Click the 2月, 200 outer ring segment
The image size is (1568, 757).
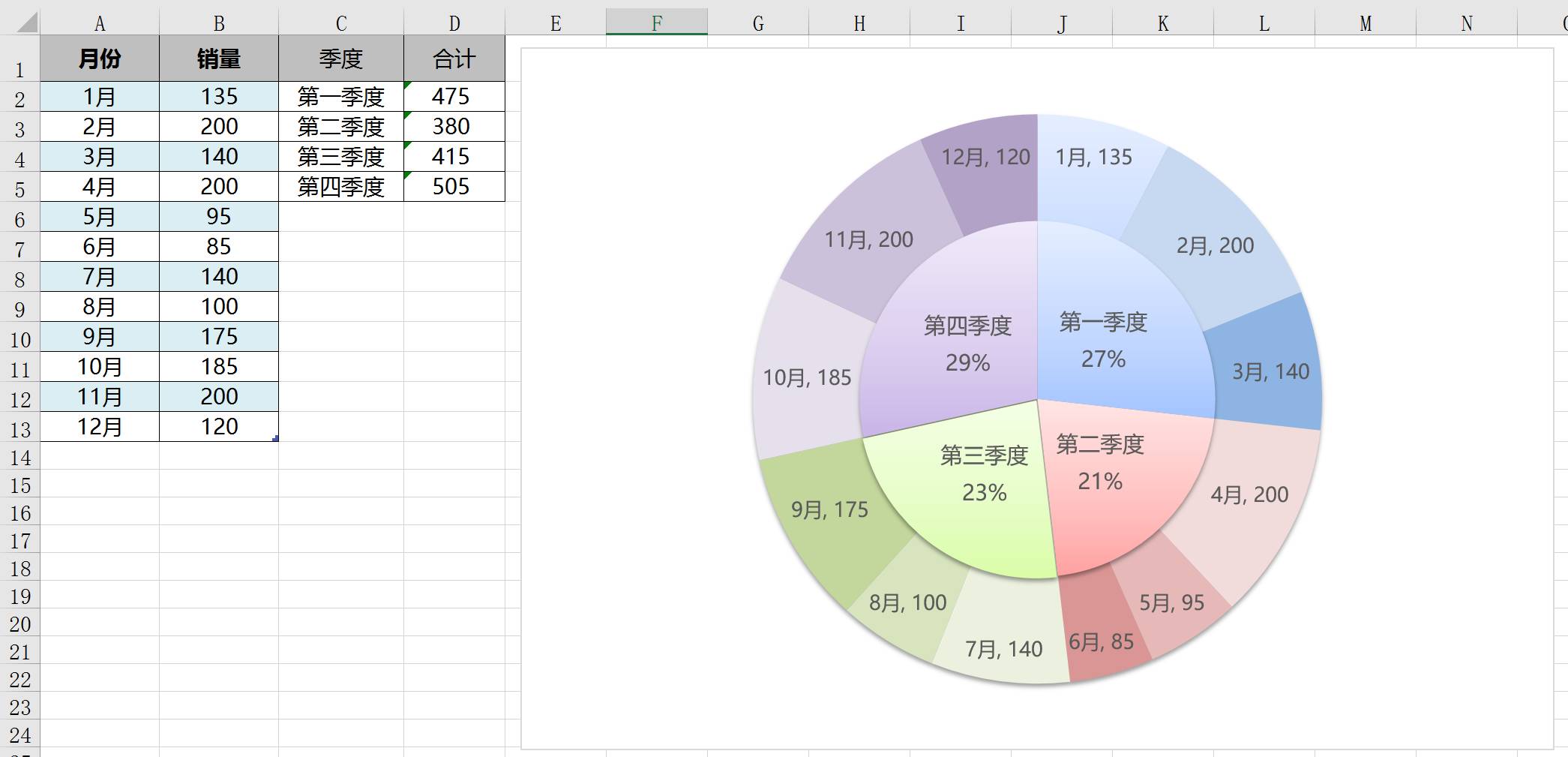[1215, 240]
